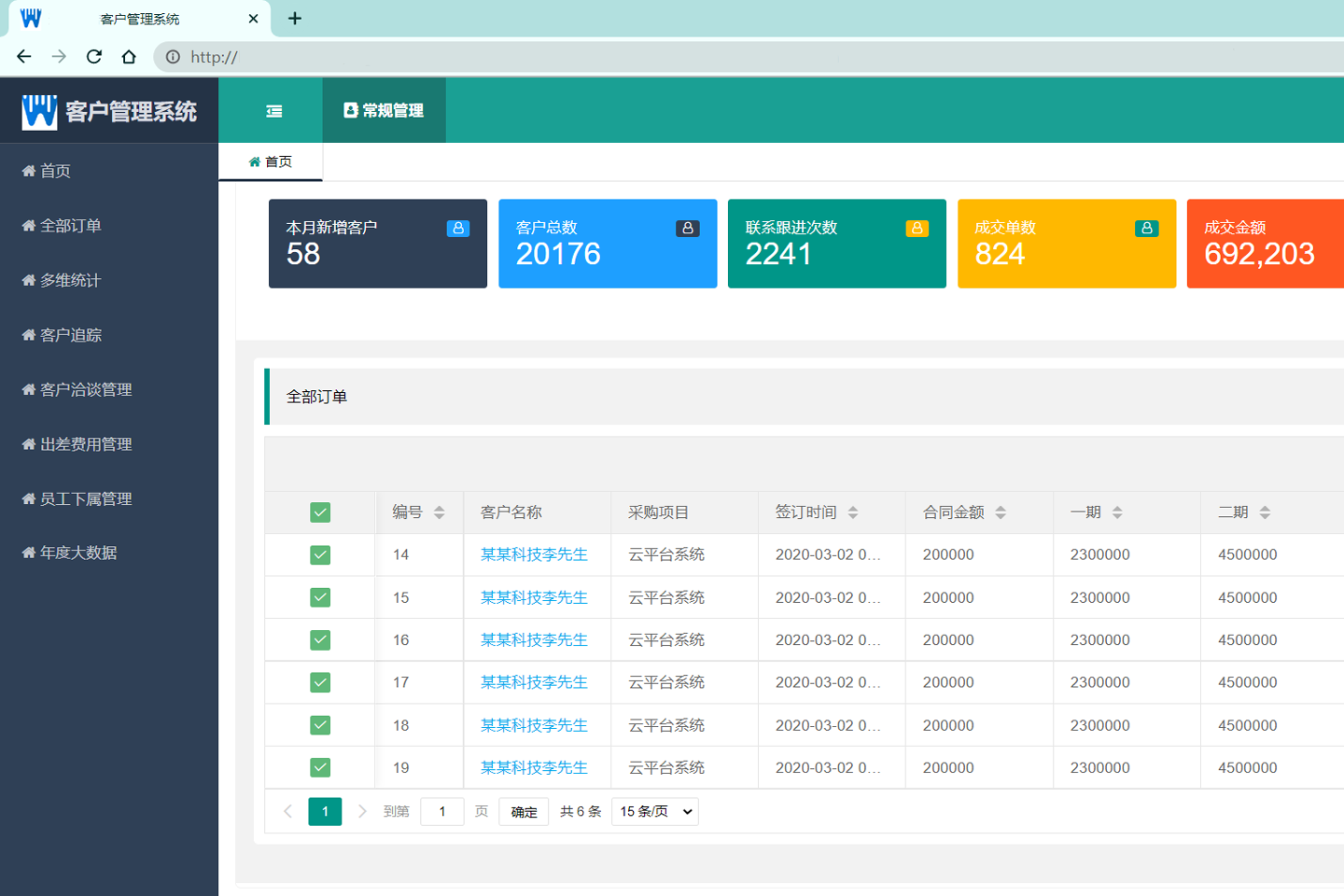
Task: Click the 共 6 条 total count text
Action: click(x=581, y=812)
